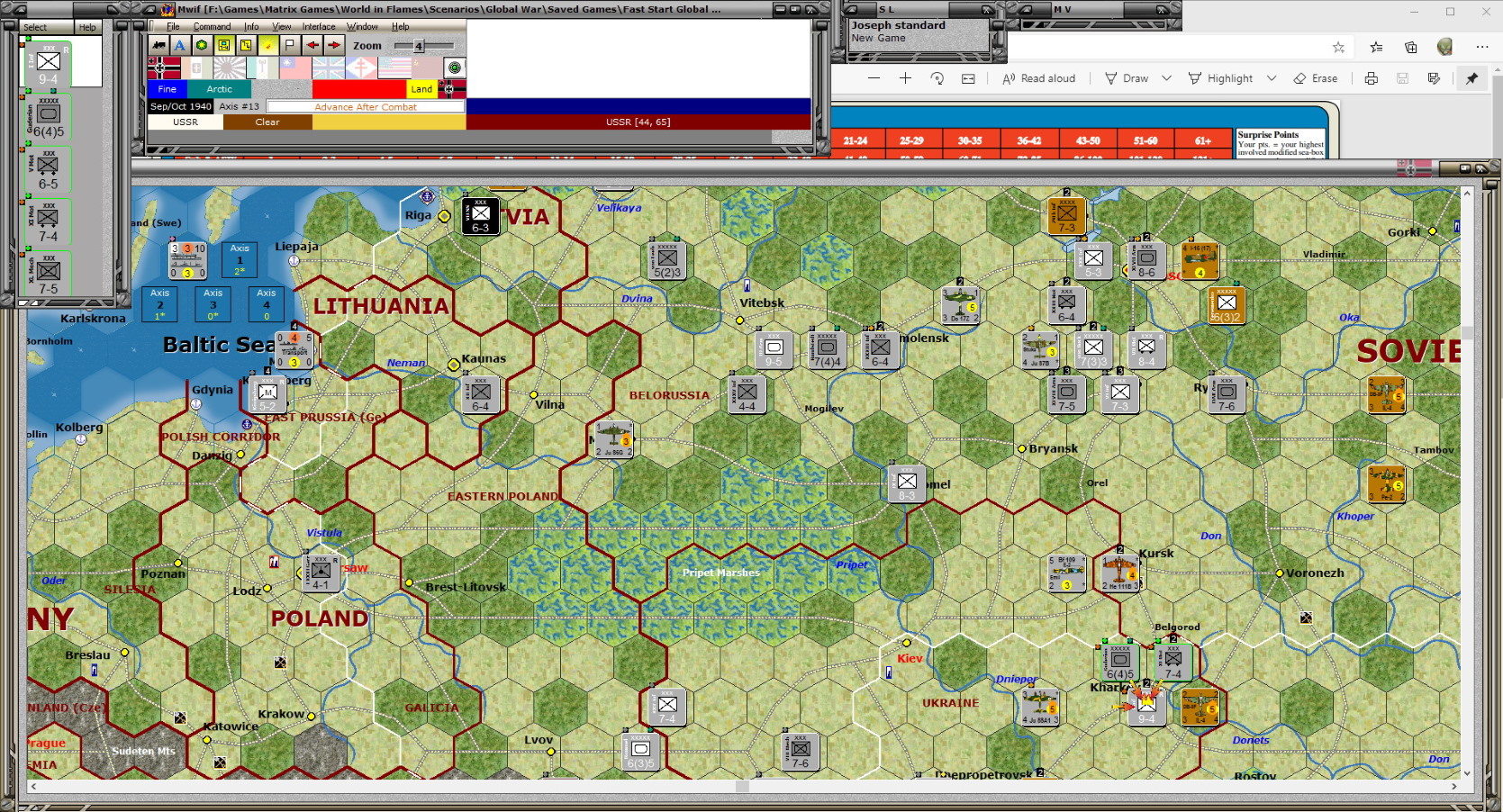Adjust the Zoom slider
The image size is (1503, 812).
[424, 46]
